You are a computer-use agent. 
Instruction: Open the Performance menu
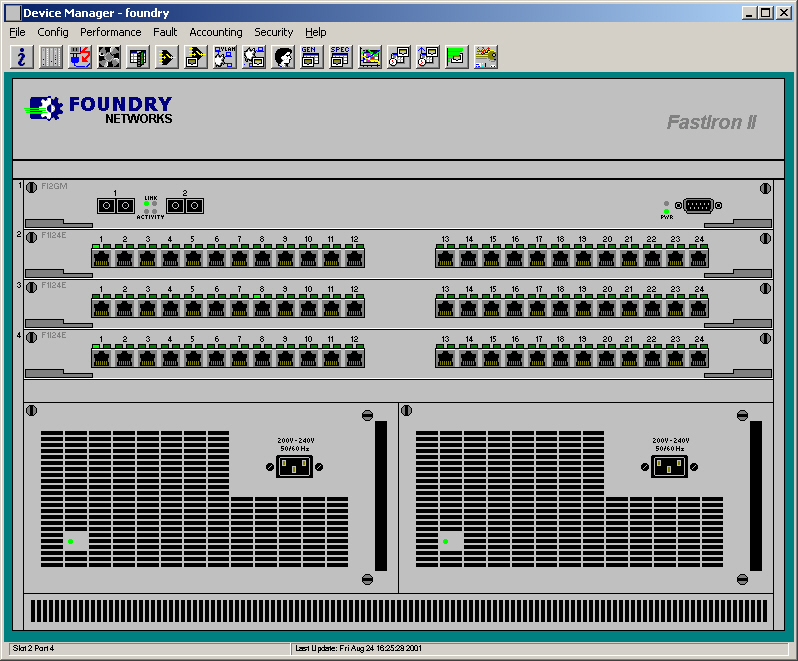[111, 32]
